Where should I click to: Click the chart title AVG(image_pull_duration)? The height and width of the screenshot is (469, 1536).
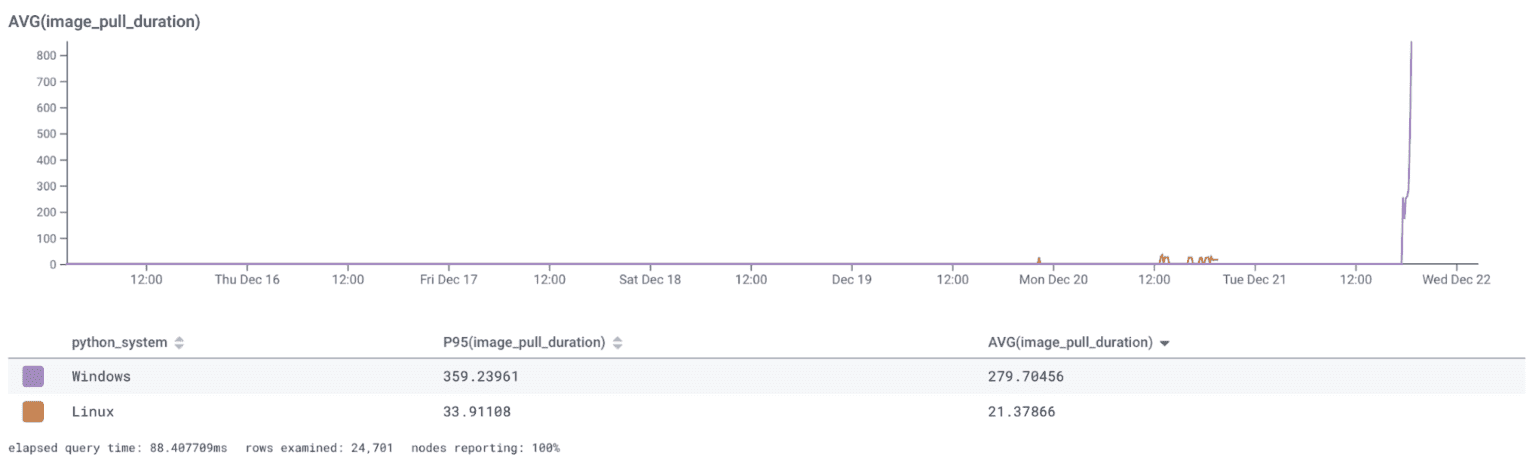click(x=104, y=22)
